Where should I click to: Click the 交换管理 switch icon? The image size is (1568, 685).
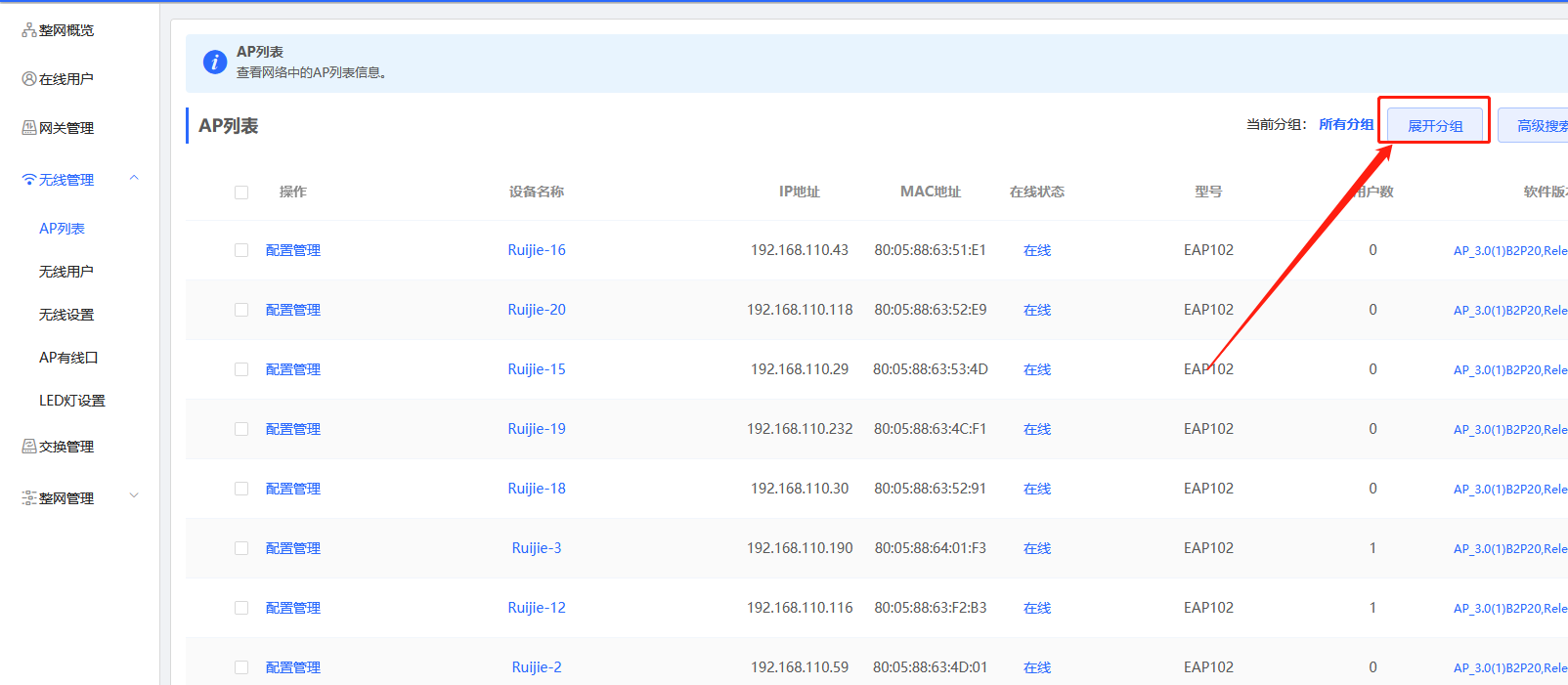coord(29,447)
